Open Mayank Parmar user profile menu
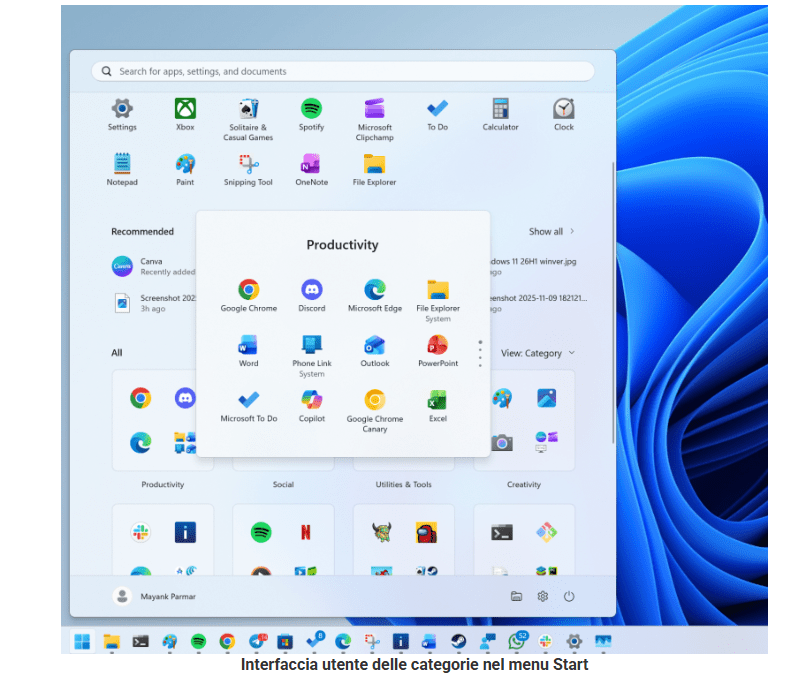 (x=154, y=596)
